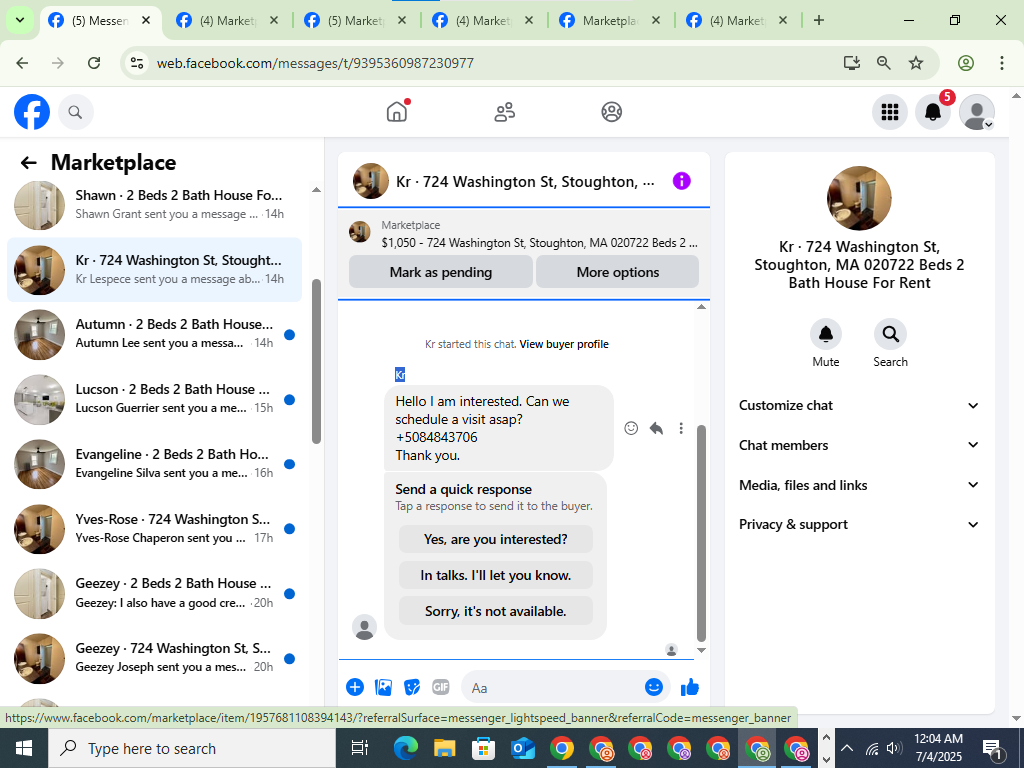Reload the page
The height and width of the screenshot is (768, 1024).
[94, 63]
